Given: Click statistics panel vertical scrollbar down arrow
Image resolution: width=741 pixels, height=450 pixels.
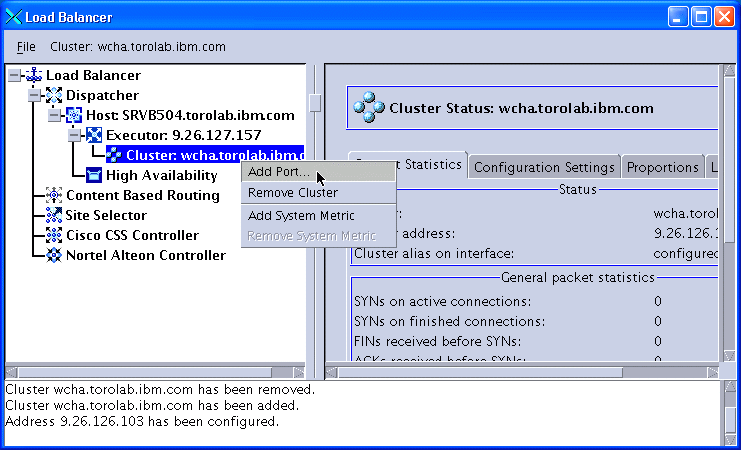Looking at the screenshot, I should (729, 355).
